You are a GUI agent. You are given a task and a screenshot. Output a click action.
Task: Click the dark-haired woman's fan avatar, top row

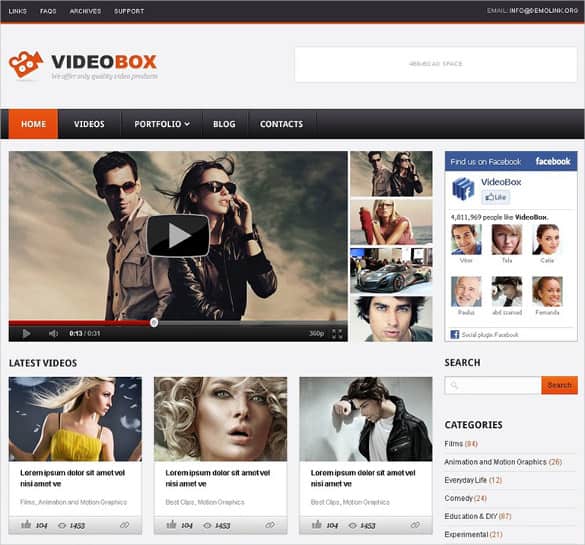[x=547, y=239]
